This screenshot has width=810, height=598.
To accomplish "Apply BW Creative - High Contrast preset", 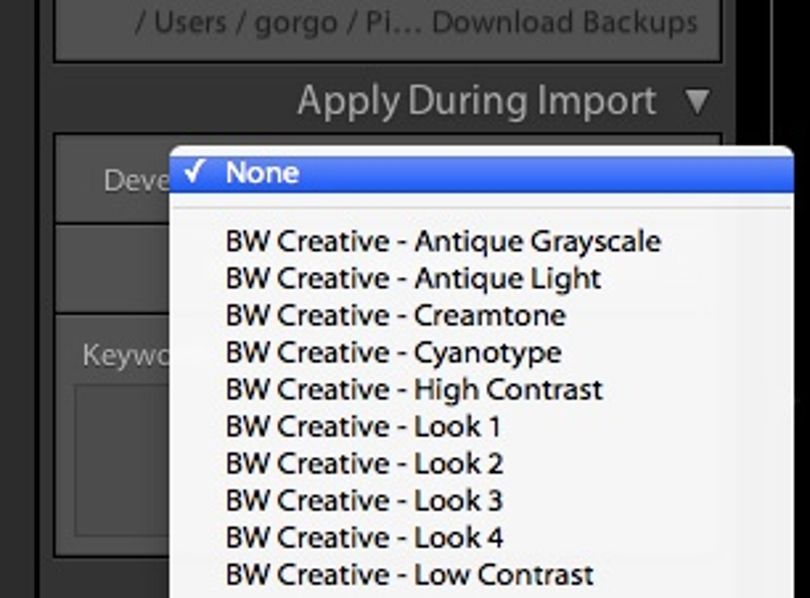I will (481, 390).
